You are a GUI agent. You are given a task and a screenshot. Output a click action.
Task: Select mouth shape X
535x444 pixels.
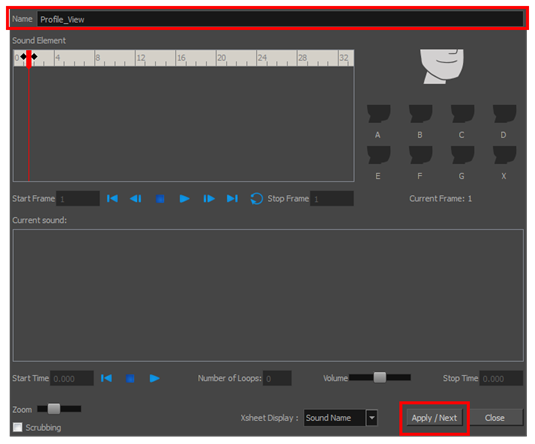click(504, 155)
